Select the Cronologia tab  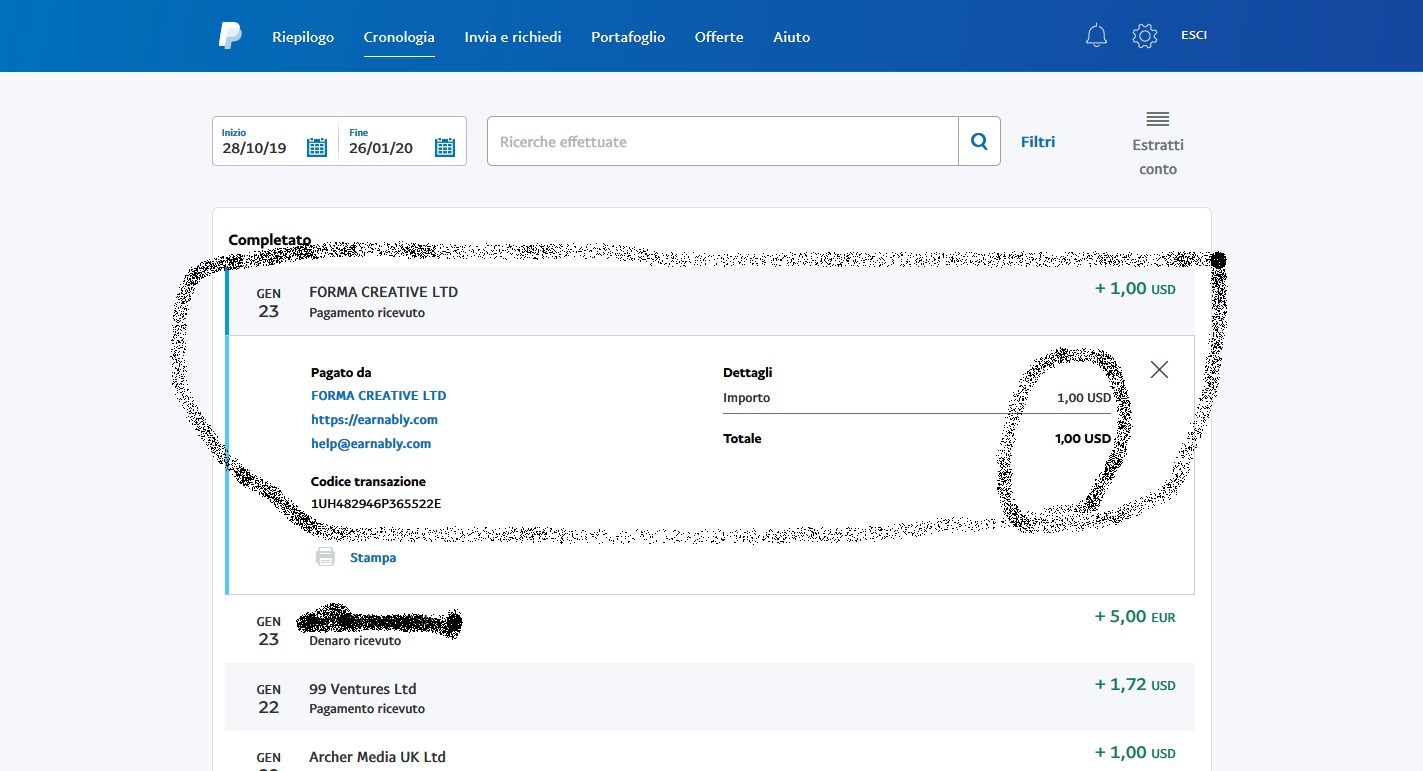[x=399, y=37]
